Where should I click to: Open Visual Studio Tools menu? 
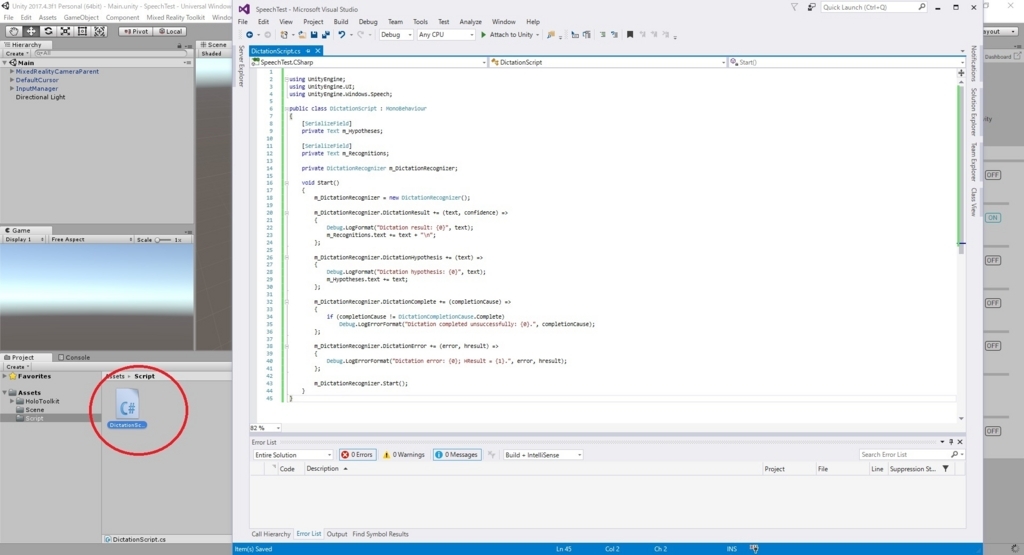click(x=420, y=22)
